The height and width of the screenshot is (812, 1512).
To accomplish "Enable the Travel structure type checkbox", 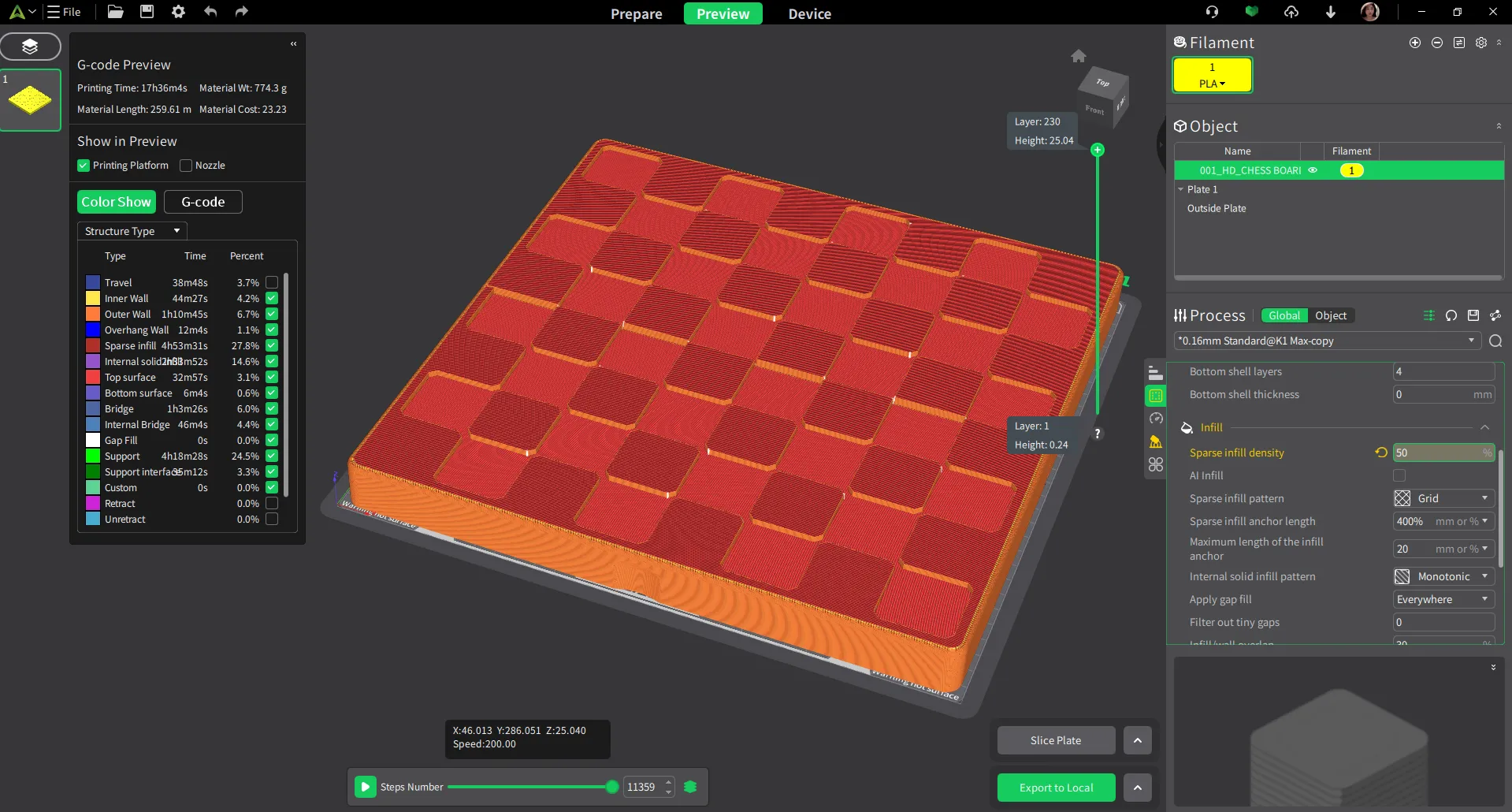I will (272, 282).
